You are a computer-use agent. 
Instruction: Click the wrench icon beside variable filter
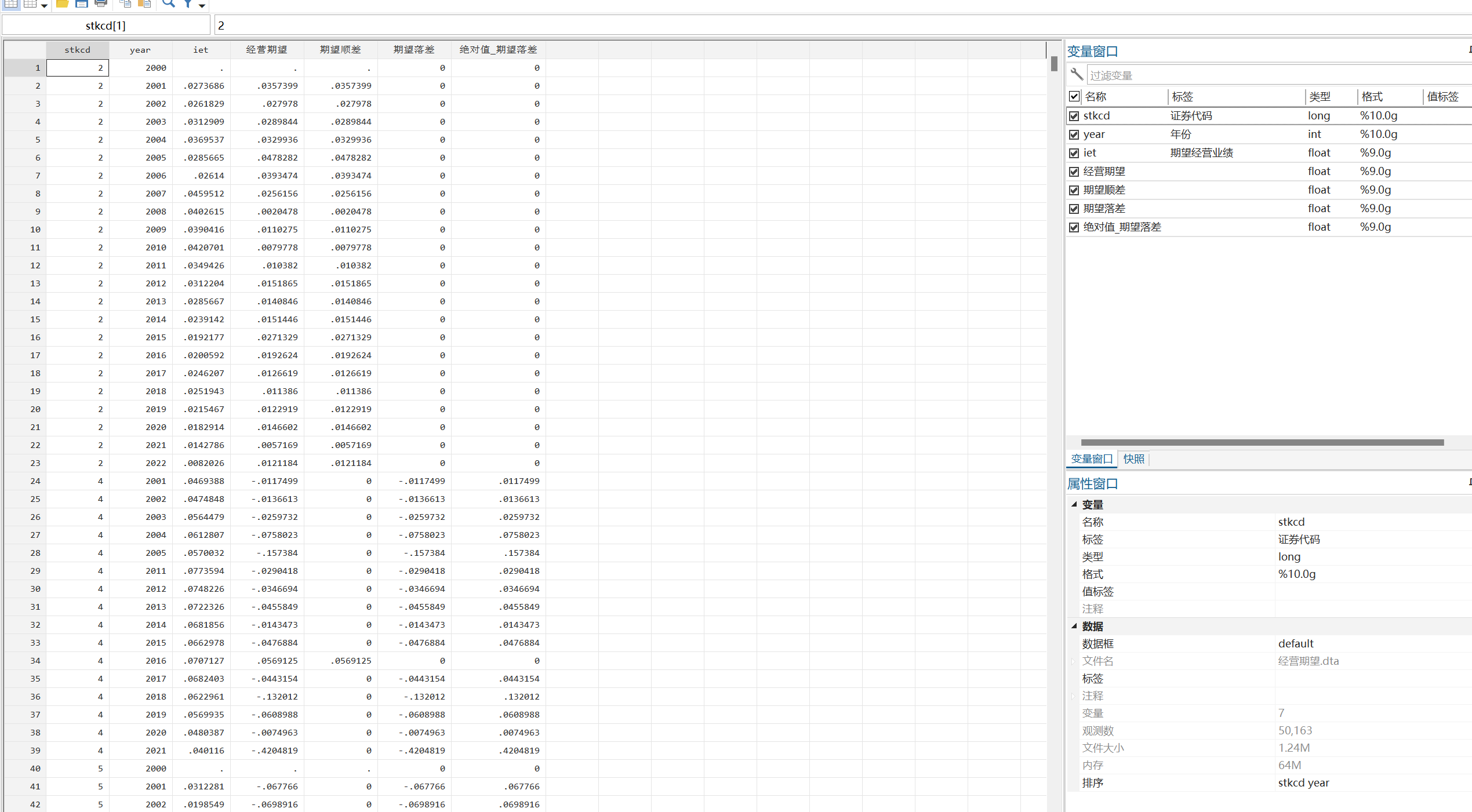click(1077, 74)
